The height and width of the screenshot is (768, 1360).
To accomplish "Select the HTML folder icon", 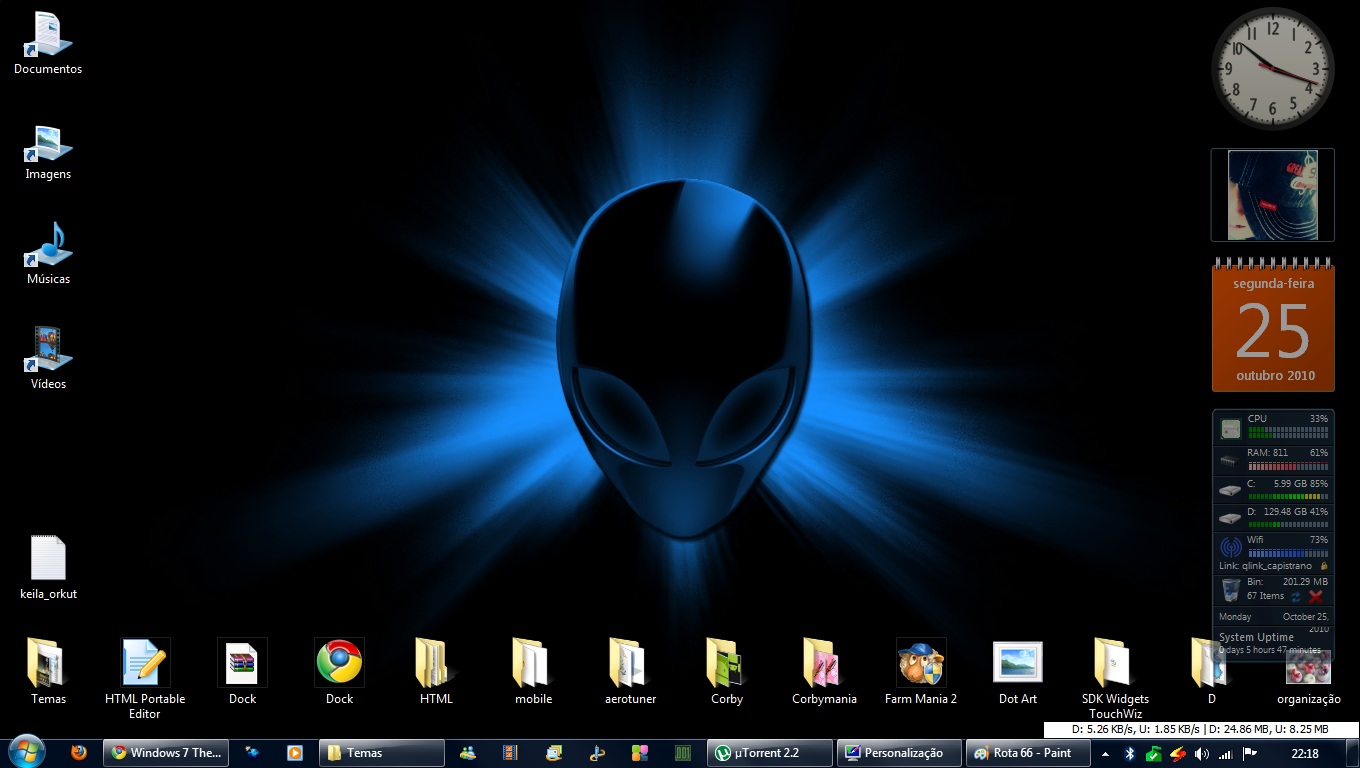I will click(436, 662).
